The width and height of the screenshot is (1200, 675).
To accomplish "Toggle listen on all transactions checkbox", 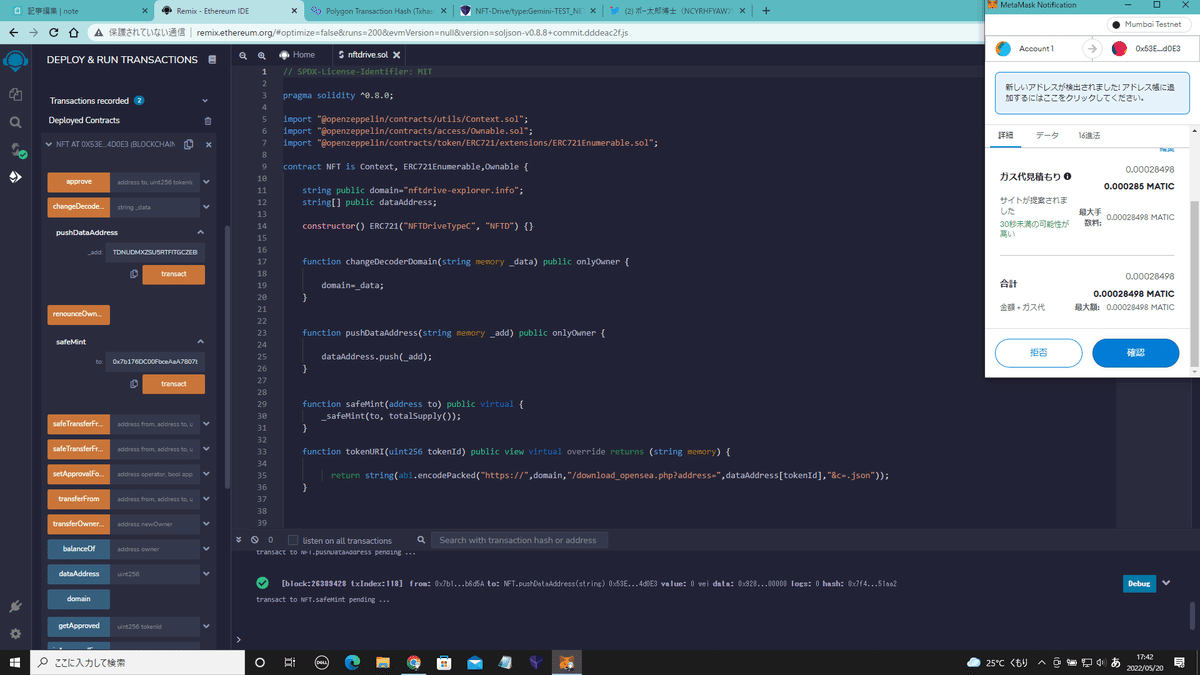I will click(x=293, y=540).
